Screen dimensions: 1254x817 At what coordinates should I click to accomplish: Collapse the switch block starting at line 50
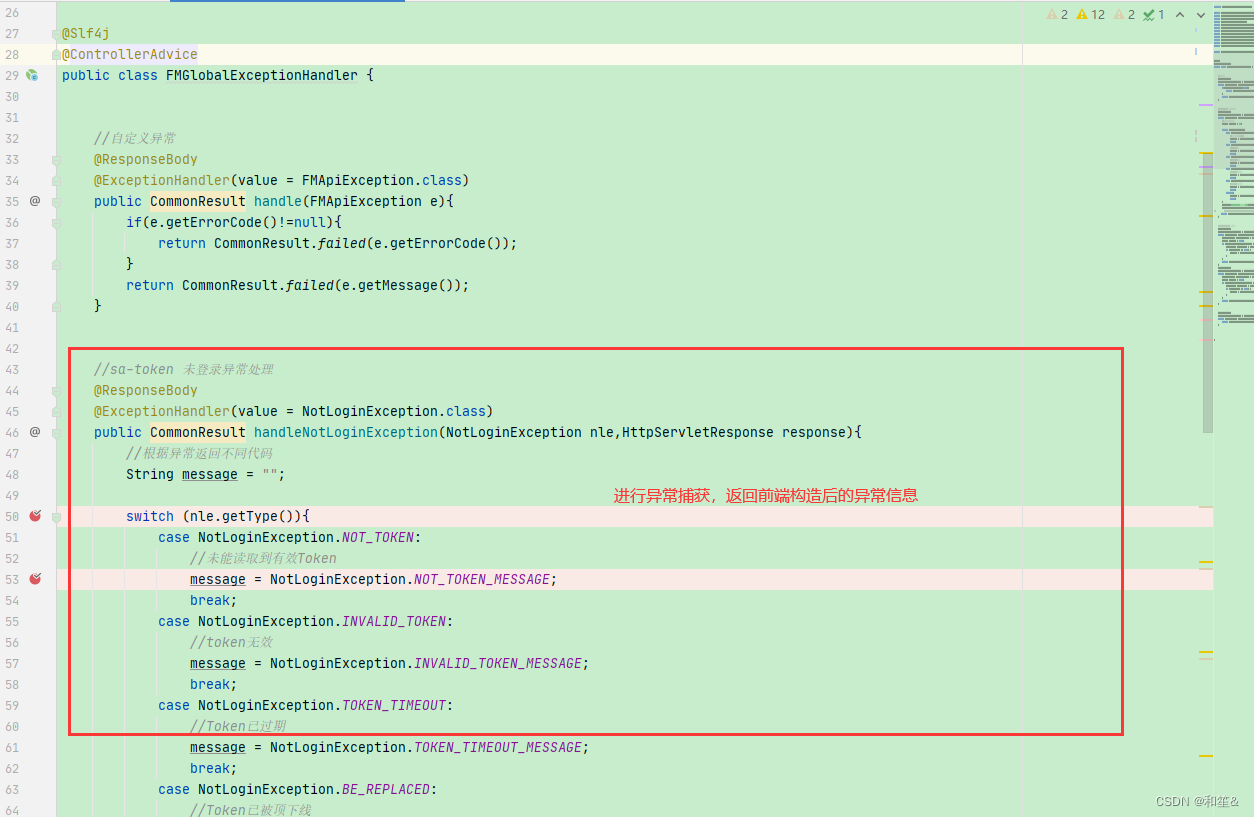pos(56,516)
